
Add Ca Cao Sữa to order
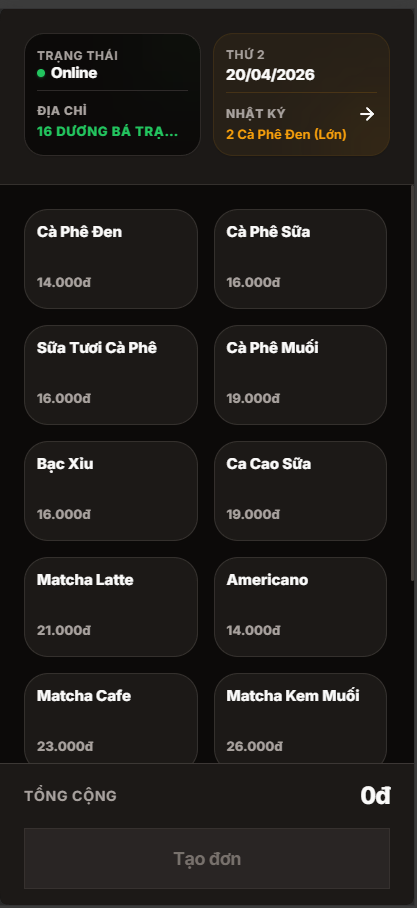pyautogui.click(x=300, y=490)
